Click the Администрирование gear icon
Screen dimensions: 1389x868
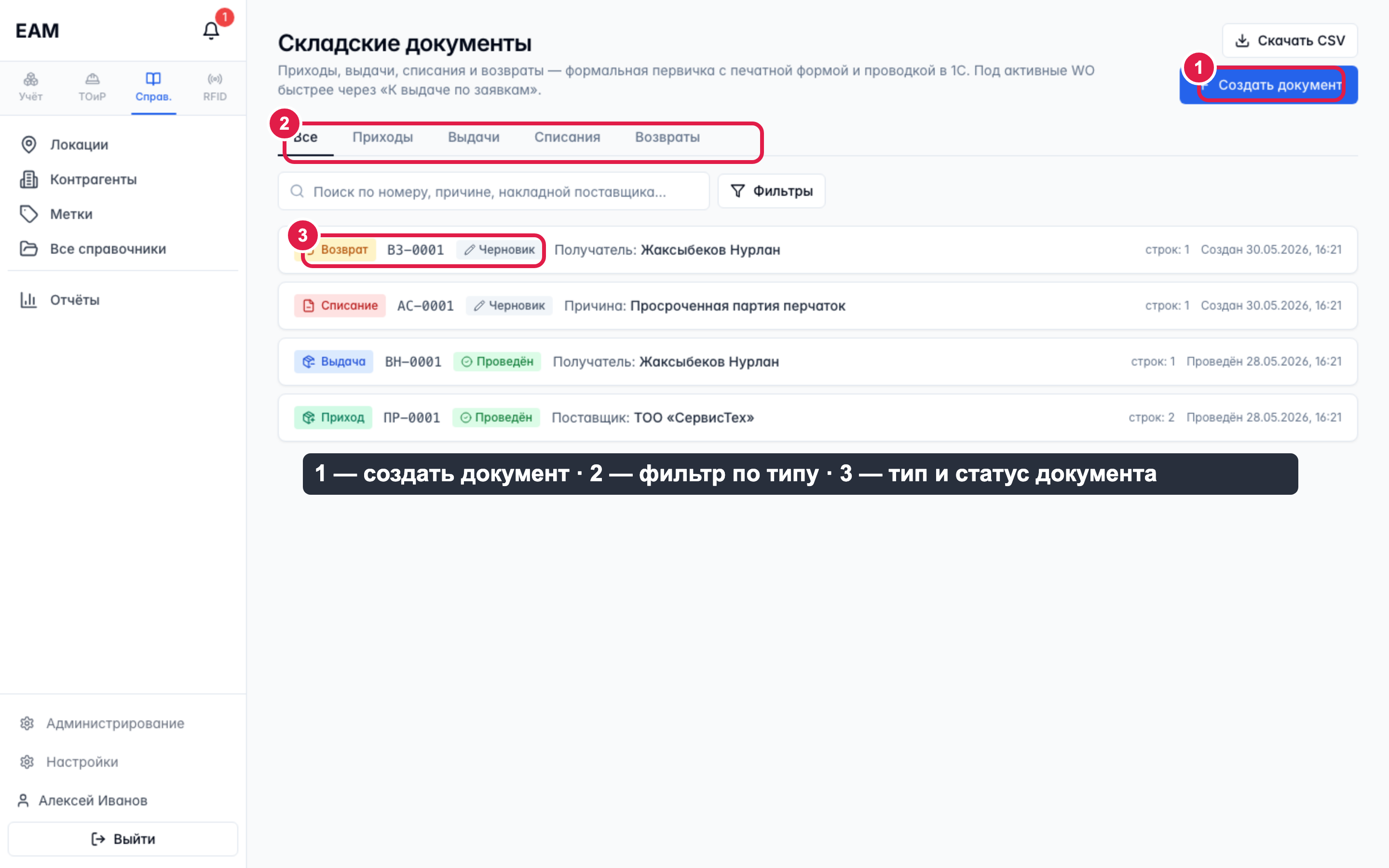point(27,723)
